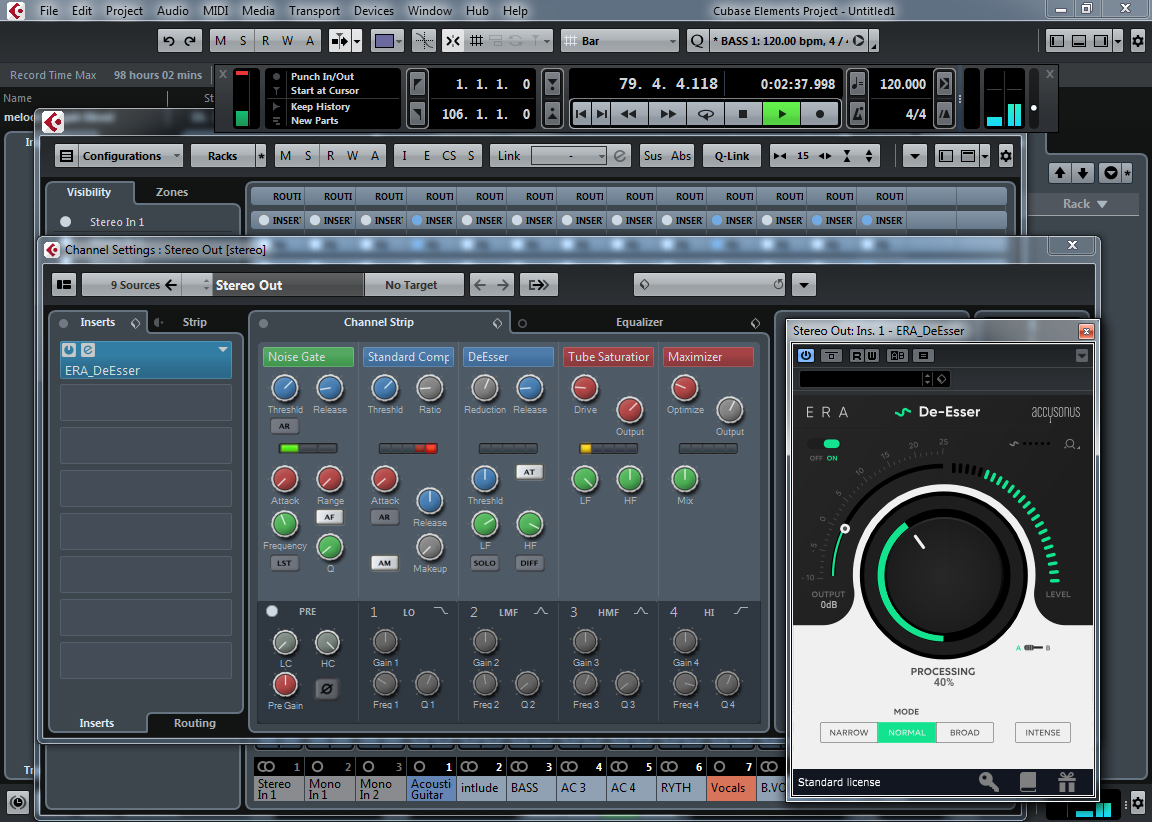Enable Read automation in plugin window
Screen dimensions: 1152x822
coord(856,355)
